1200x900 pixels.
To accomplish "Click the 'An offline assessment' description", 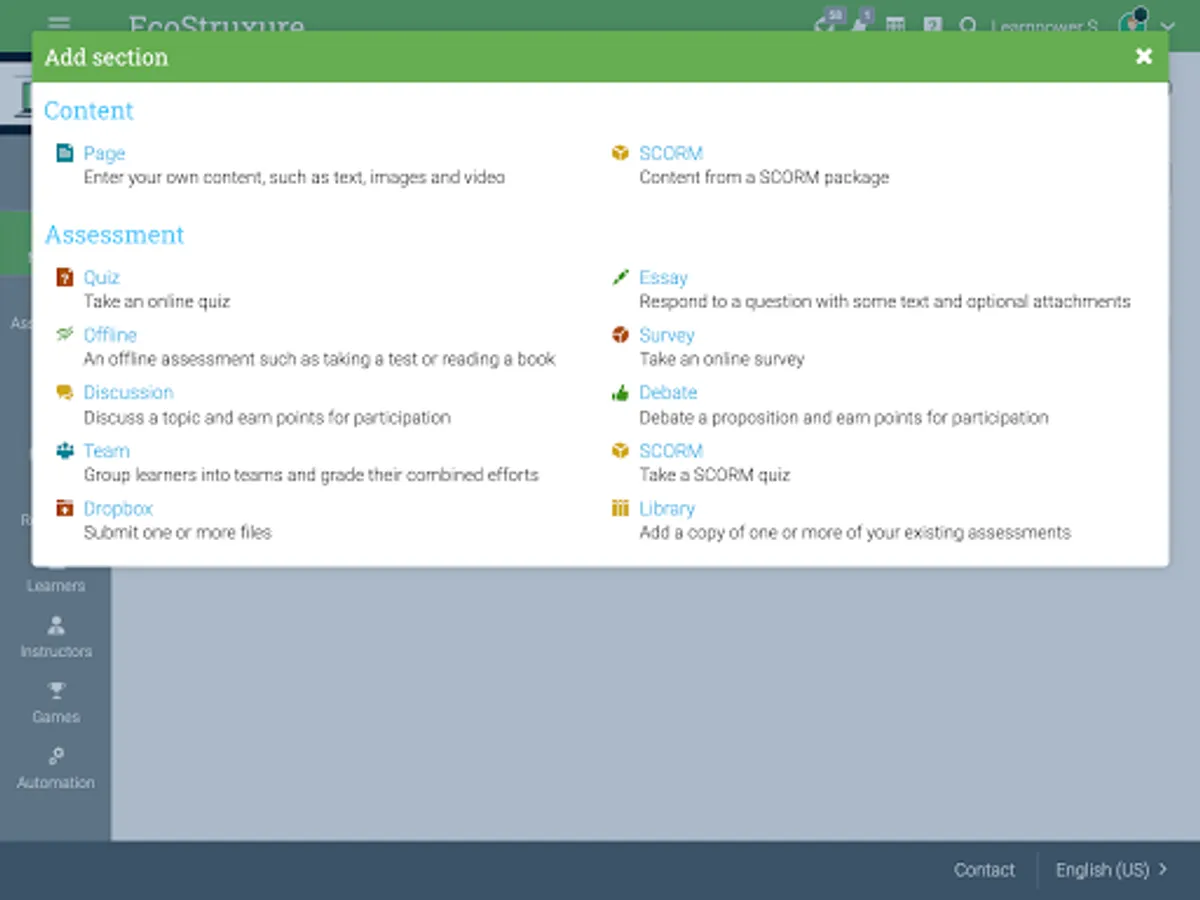I will [x=319, y=359].
